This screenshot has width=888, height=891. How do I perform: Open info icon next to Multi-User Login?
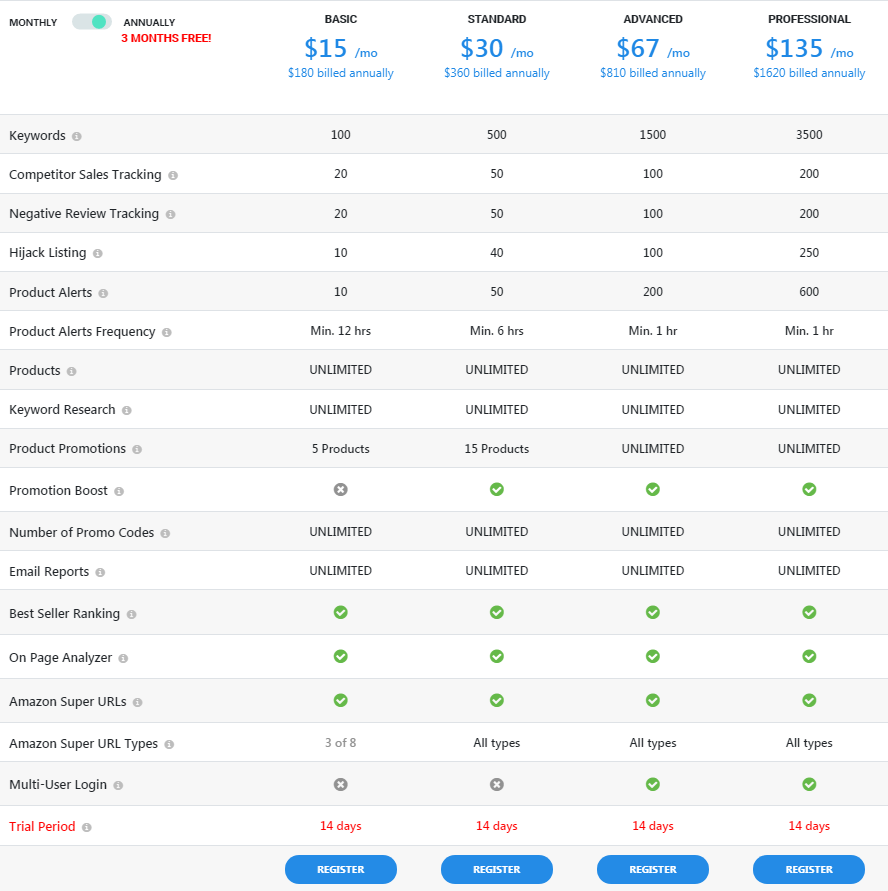118,785
